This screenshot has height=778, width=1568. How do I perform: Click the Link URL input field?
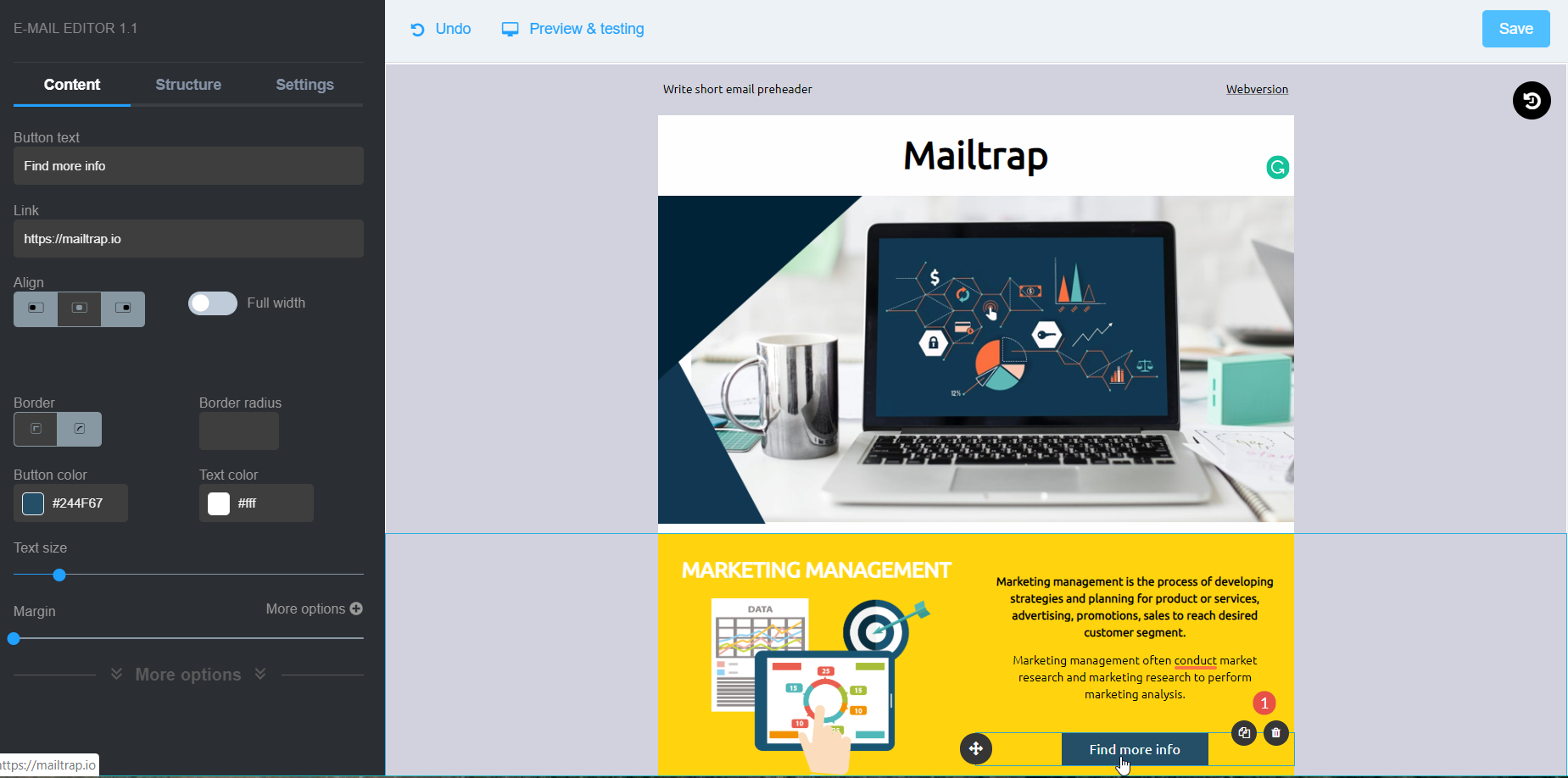click(188, 239)
